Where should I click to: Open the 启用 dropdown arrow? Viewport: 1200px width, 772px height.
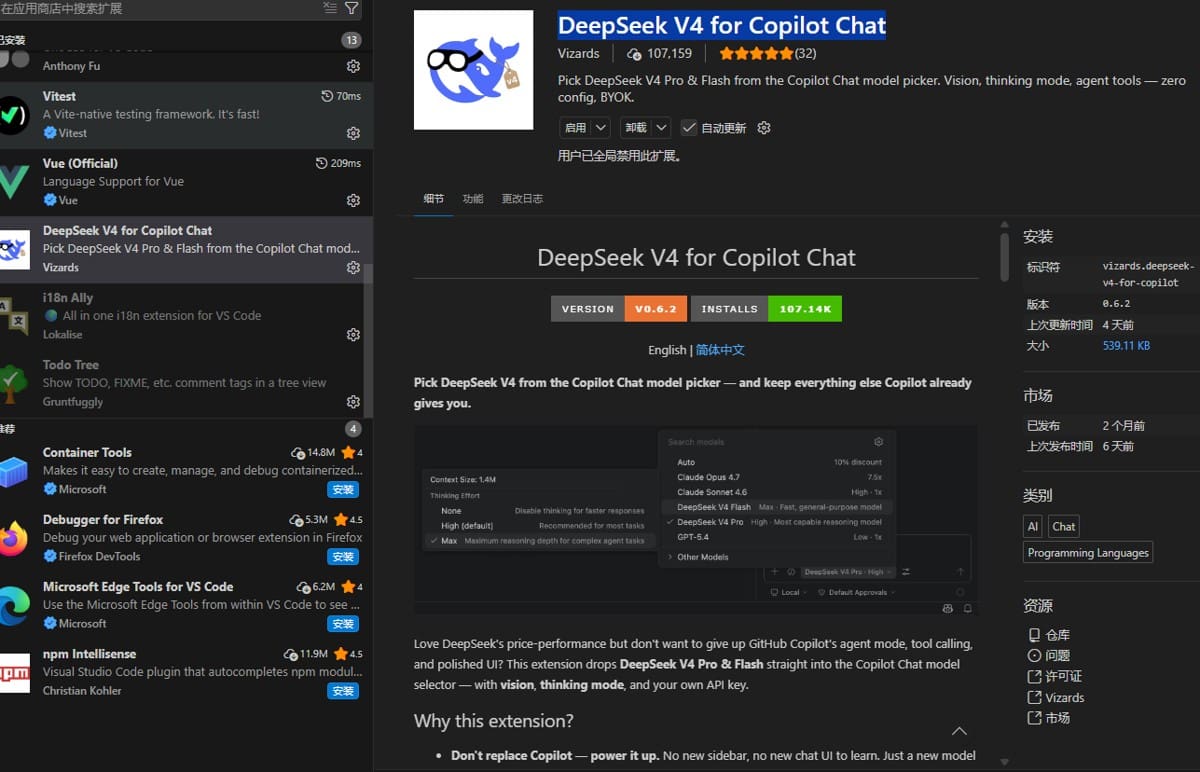(600, 128)
